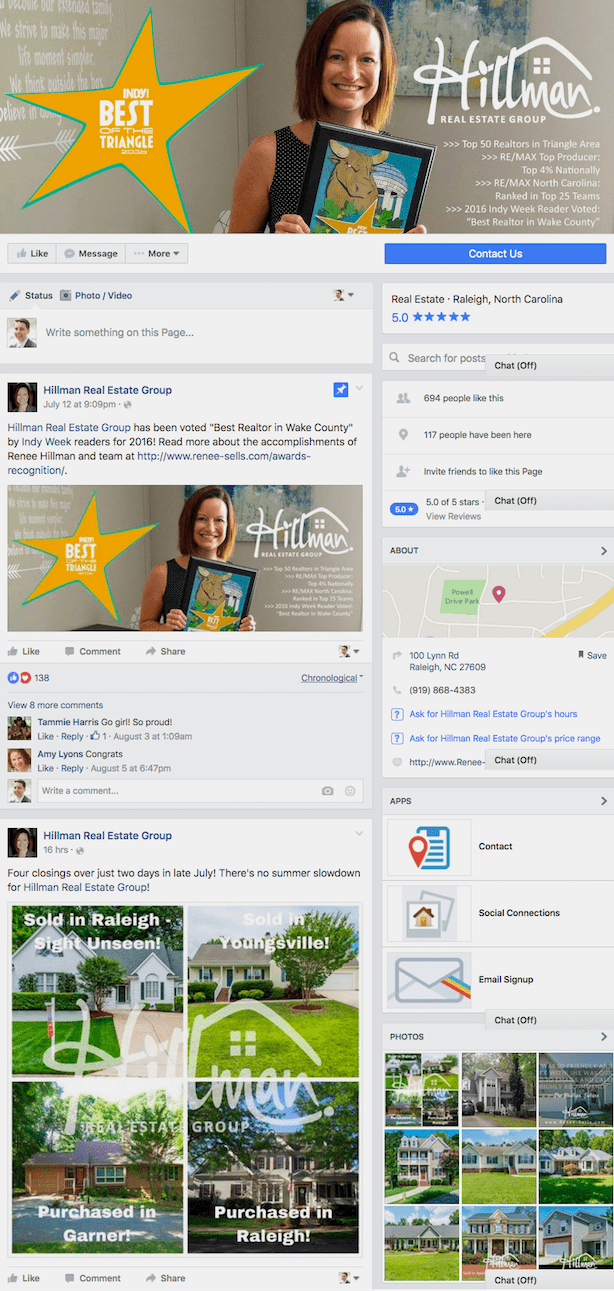614x1291 pixels.
Task: Click the blue Contact Us button
Action: pyautogui.click(x=495, y=254)
